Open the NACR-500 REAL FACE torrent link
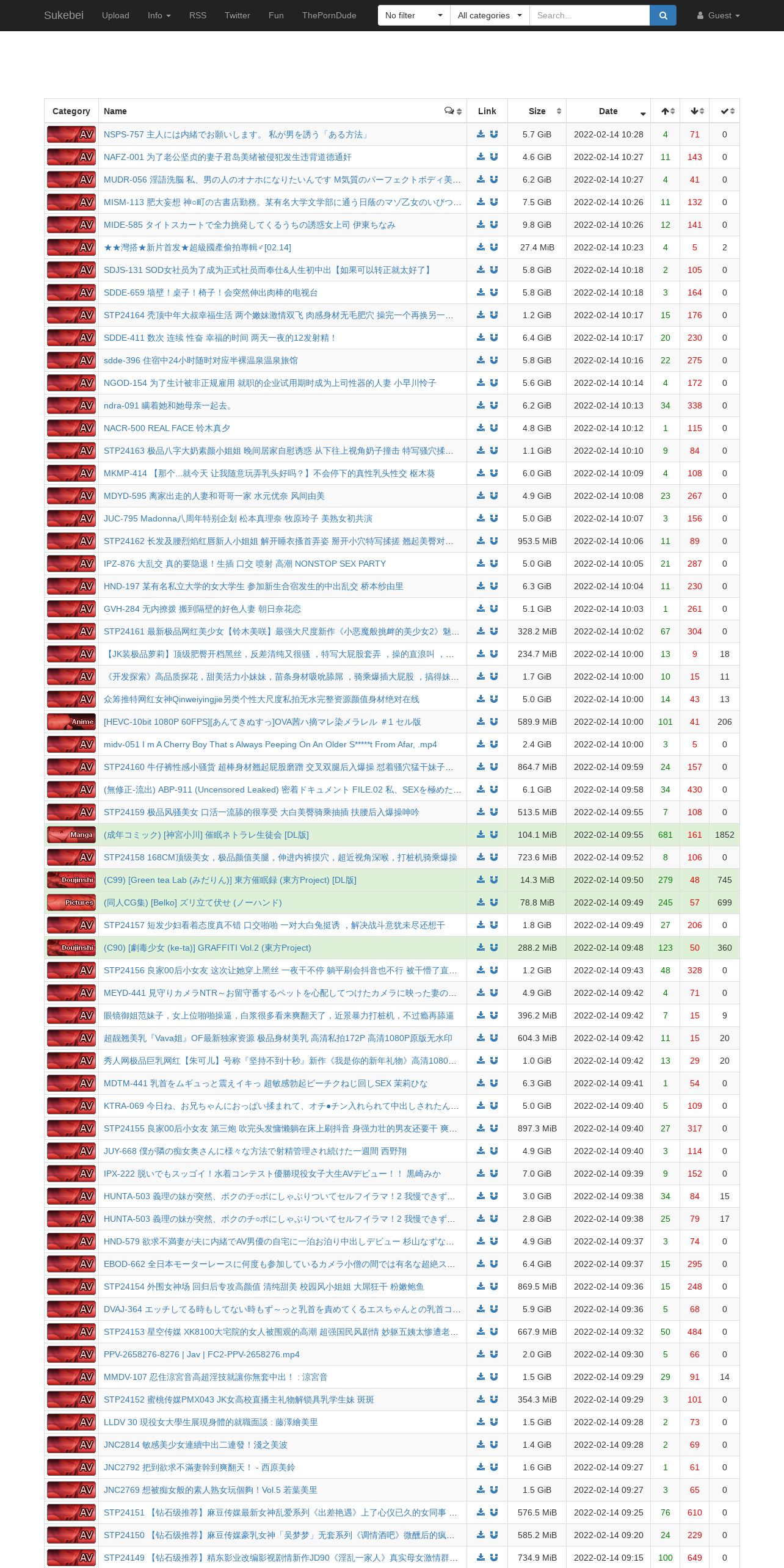Image resolution: width=784 pixels, height=1568 pixels. pos(167,428)
